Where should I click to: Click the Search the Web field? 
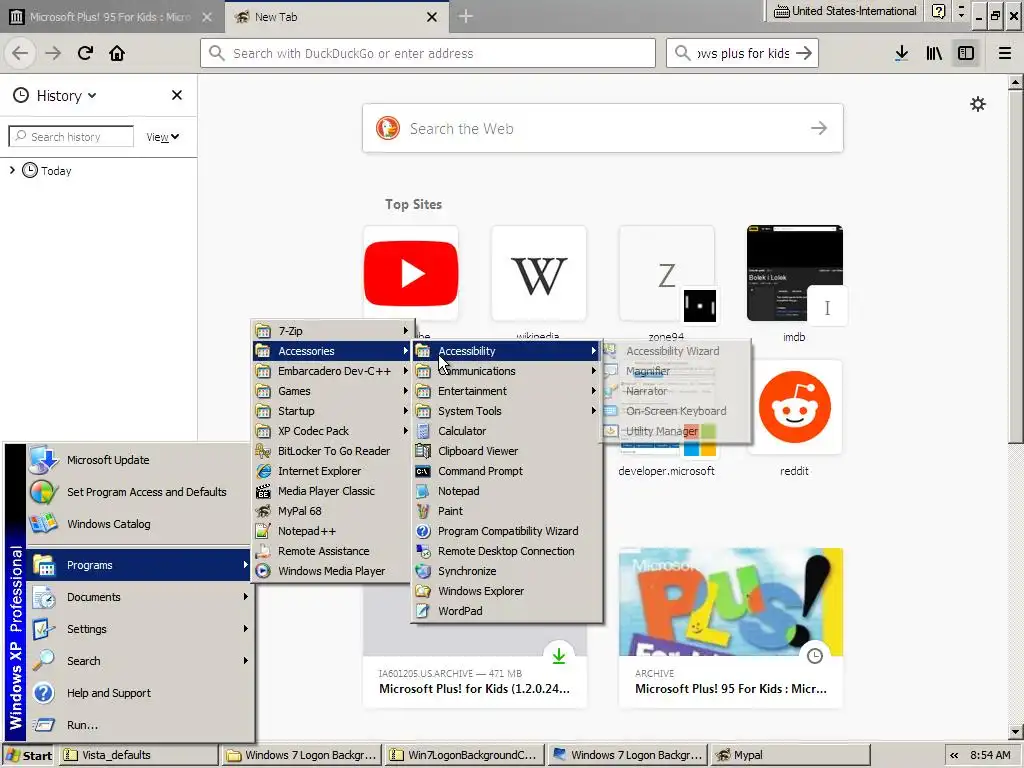603,128
